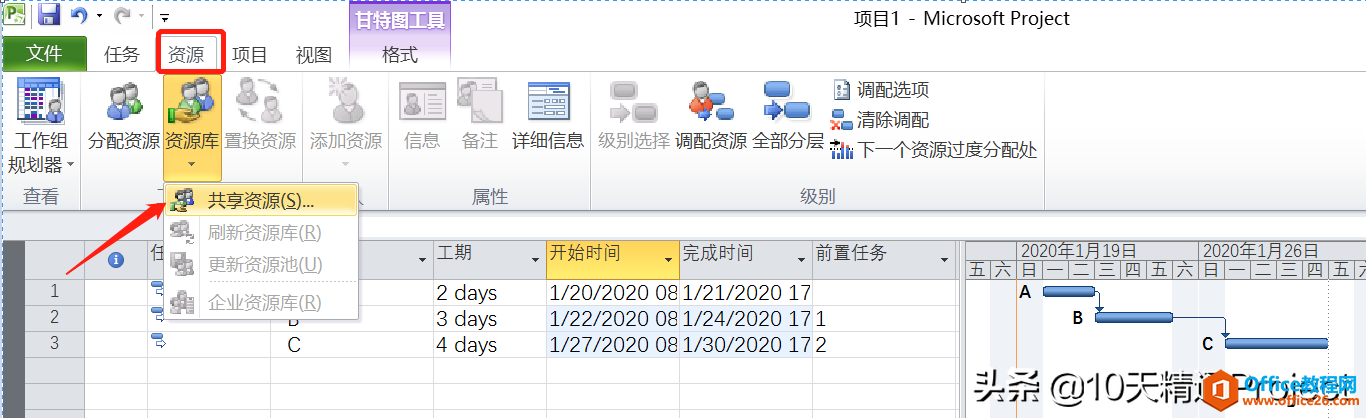Open the 开始时间 column dropdown arrow
The height and width of the screenshot is (418, 1366).
668,259
